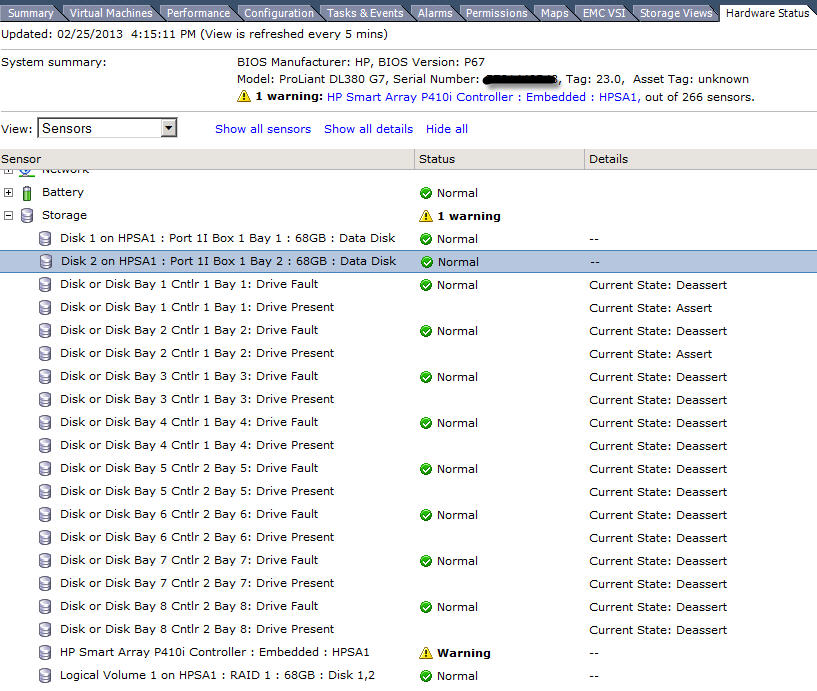Viewport: 817px width, 691px height.
Task: Click the warning triangle in system summary
Action: [x=244, y=96]
